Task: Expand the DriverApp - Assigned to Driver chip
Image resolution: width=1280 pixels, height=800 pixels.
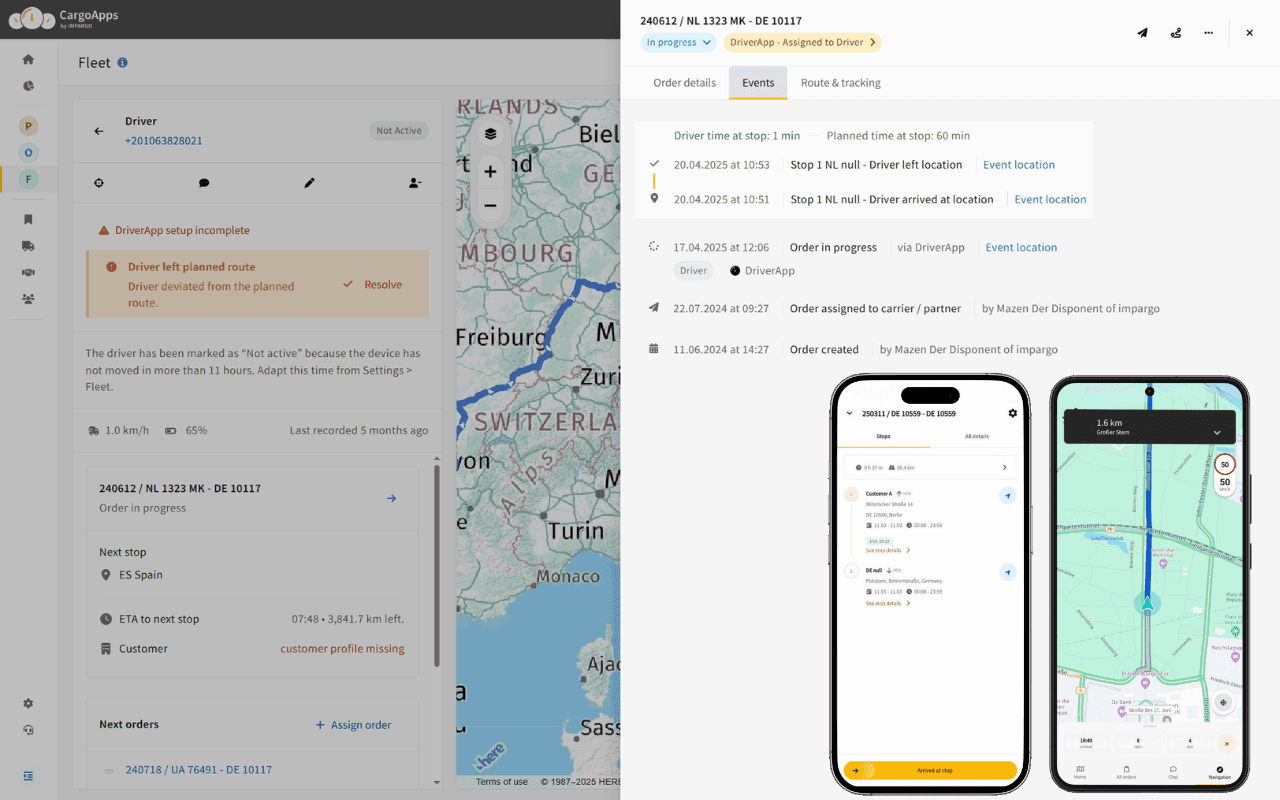Action: pos(801,42)
